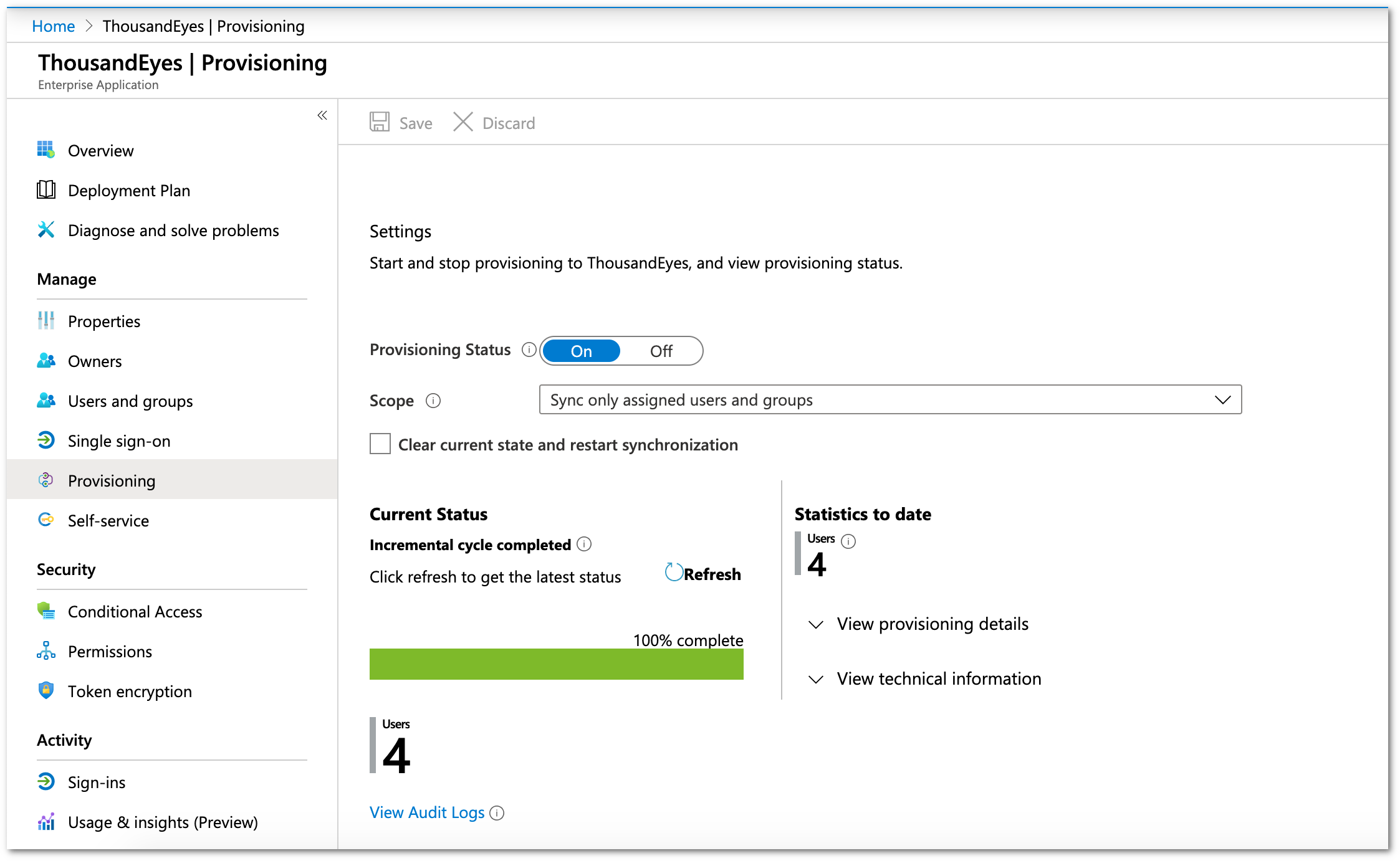Click the Token encryption shield icon
1400x861 pixels.
(x=46, y=690)
